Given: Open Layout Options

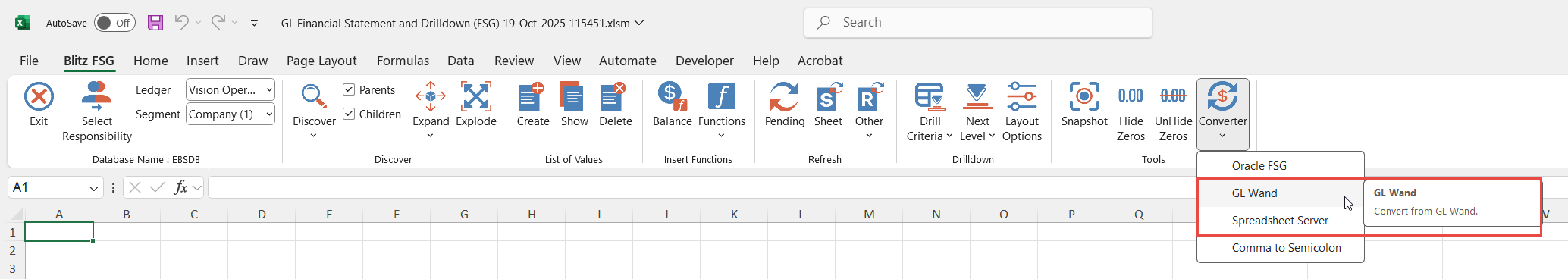Looking at the screenshot, I should [1022, 112].
